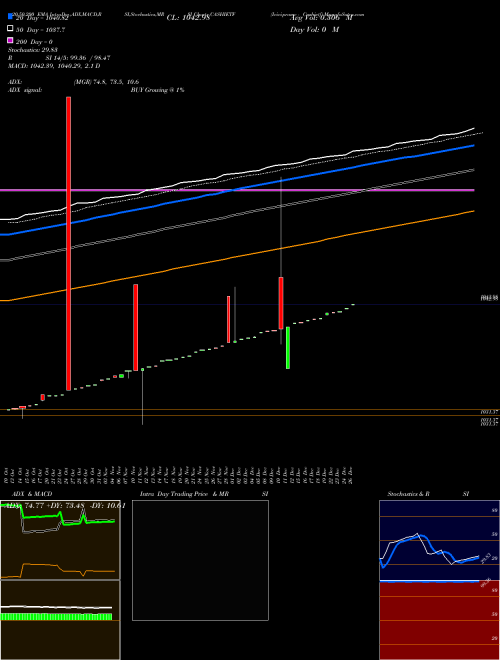Click the 'Avg Vol: 0.306 M' label
This screenshot has width=500, height=660.
[x=321, y=18]
